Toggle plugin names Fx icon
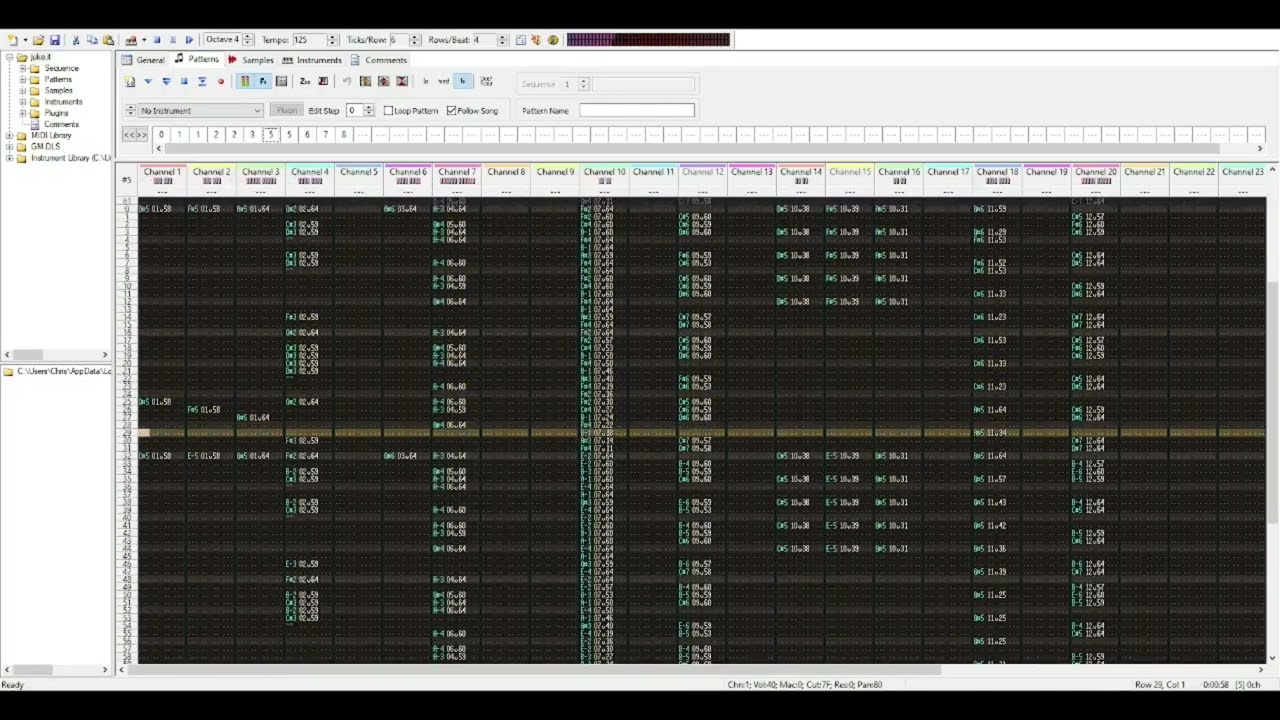 [x=263, y=81]
